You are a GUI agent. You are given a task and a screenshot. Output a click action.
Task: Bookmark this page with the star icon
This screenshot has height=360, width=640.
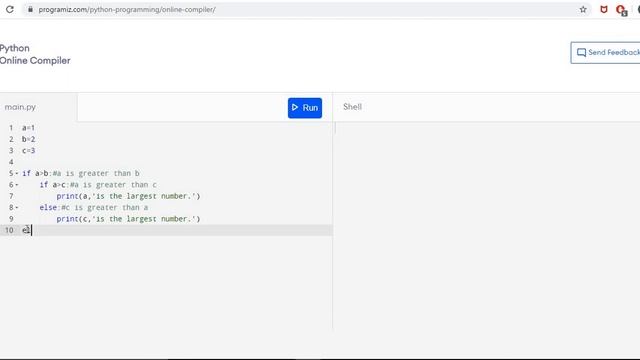(583, 9)
